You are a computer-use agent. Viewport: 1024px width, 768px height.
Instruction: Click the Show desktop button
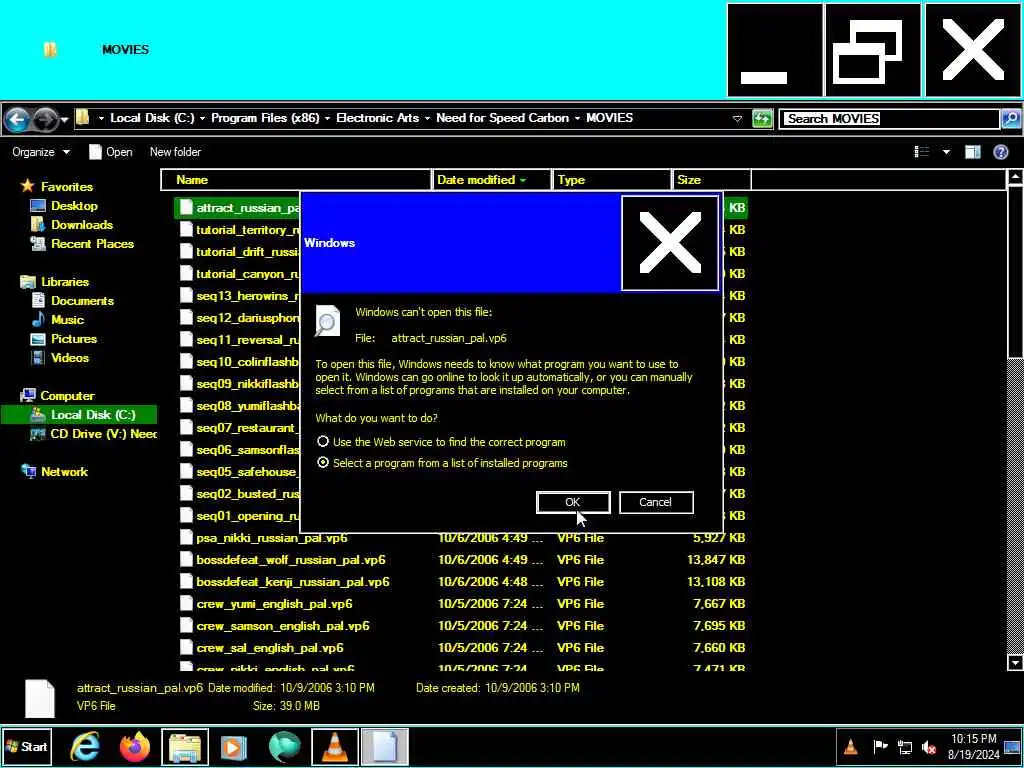[1013, 746]
